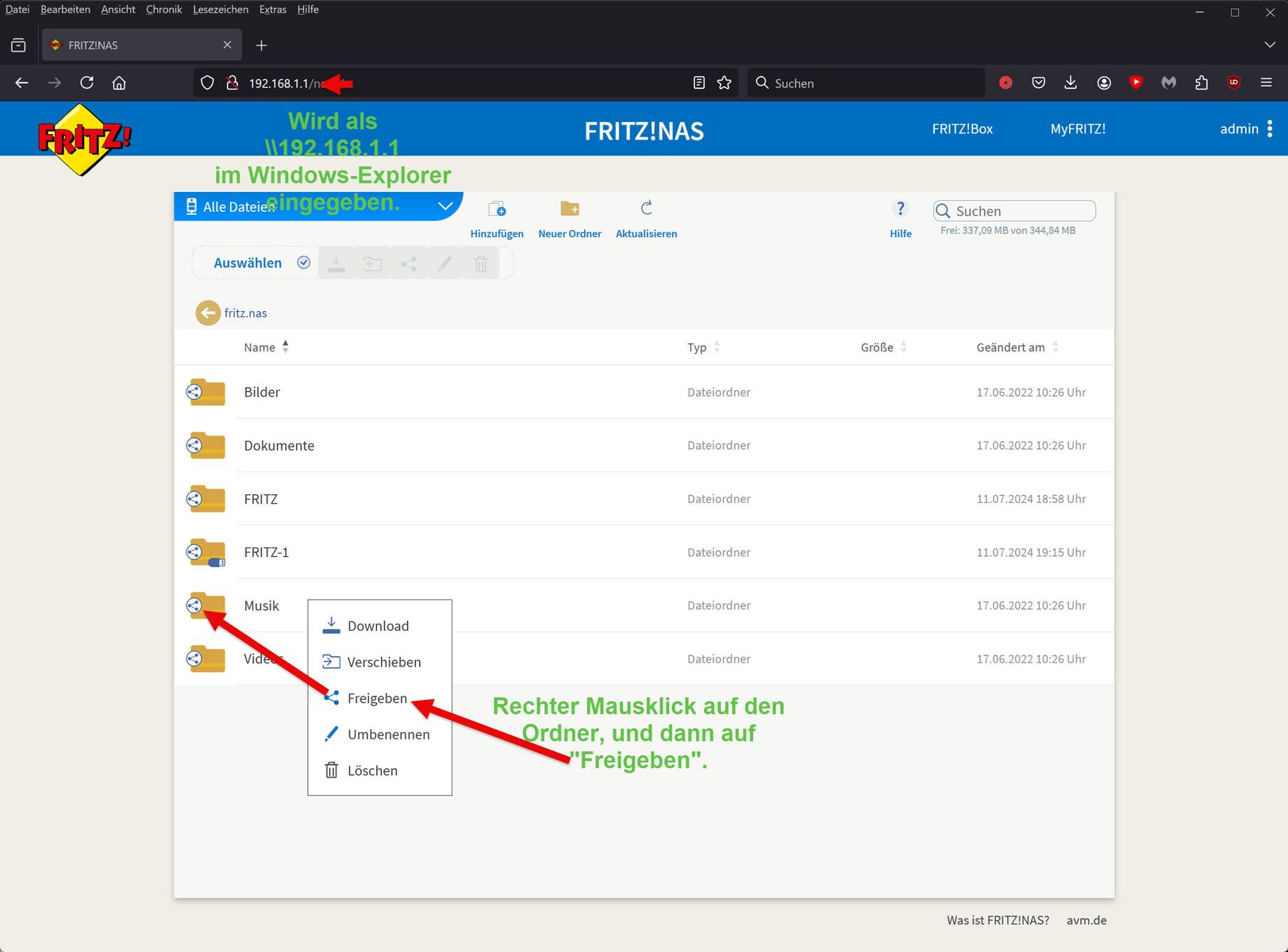Screen dimensions: 1288x952
Task: Open the Dokumente folder icon
Action: coord(207,445)
